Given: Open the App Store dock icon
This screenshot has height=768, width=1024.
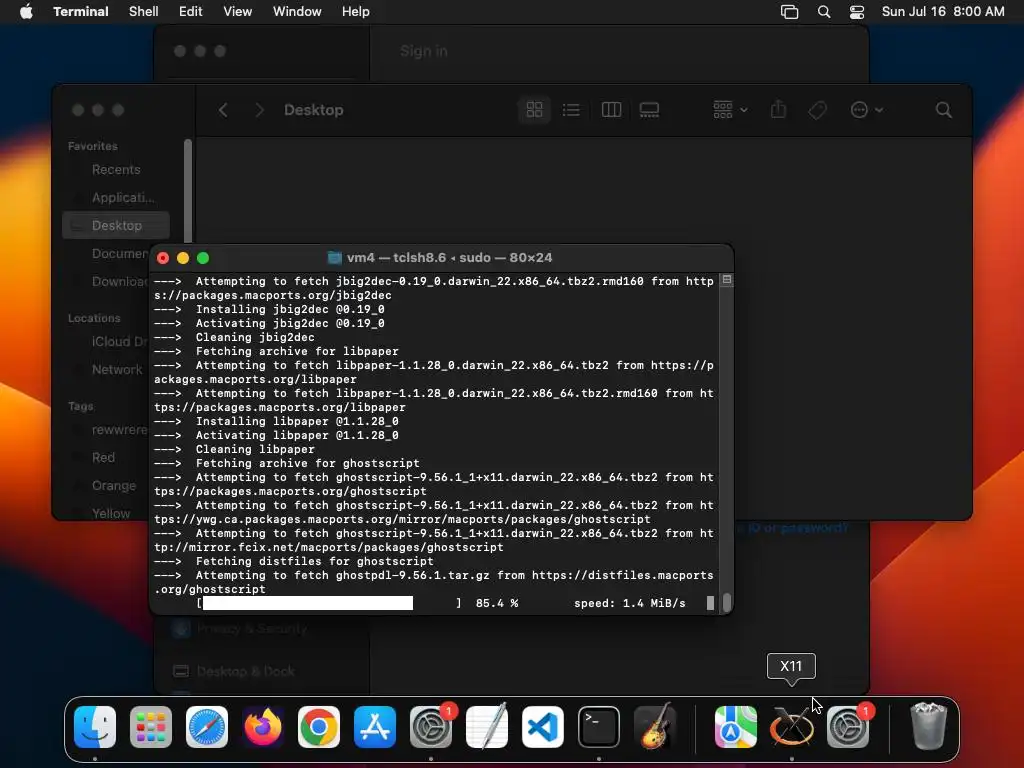Looking at the screenshot, I should [x=375, y=727].
